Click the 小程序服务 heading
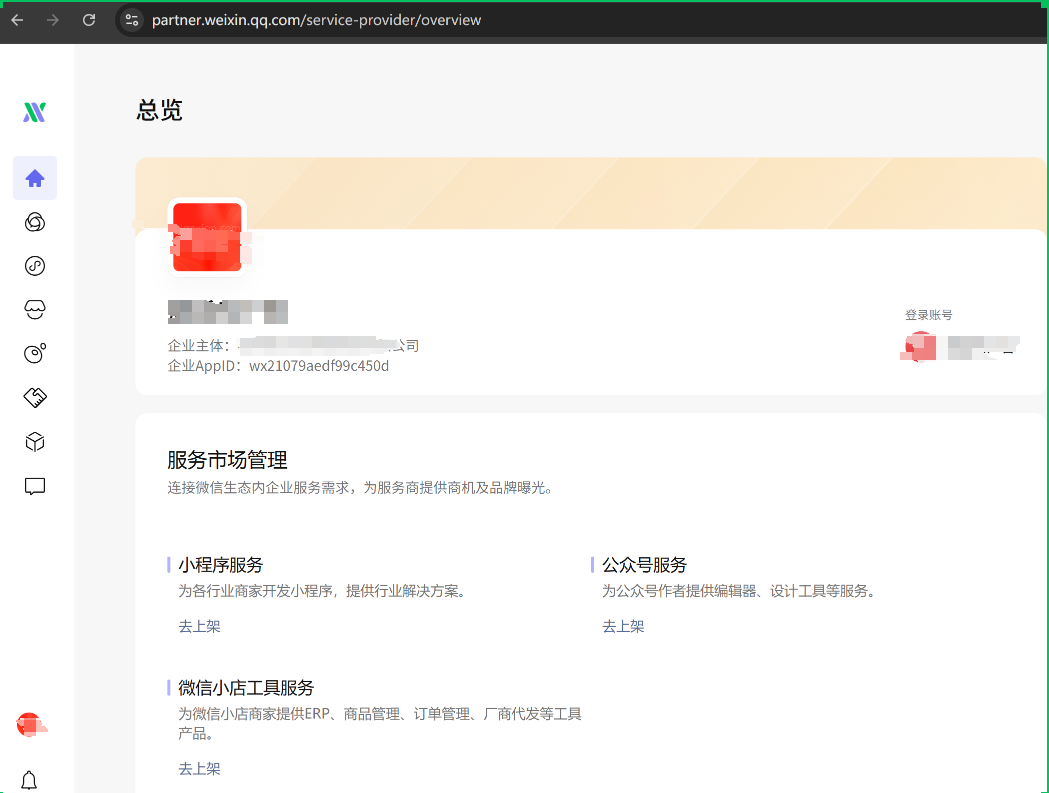This screenshot has height=793, width=1049. [x=221, y=565]
